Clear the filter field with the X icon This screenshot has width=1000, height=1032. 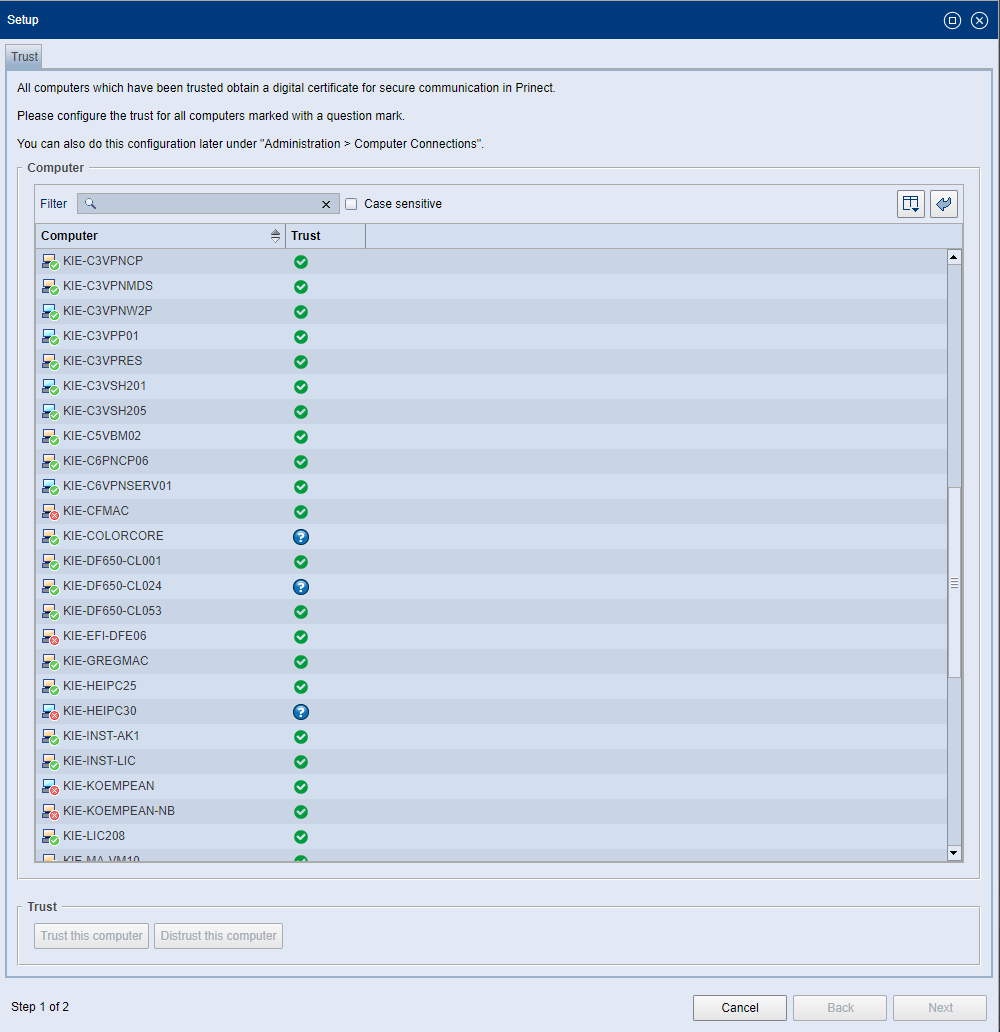pos(326,204)
